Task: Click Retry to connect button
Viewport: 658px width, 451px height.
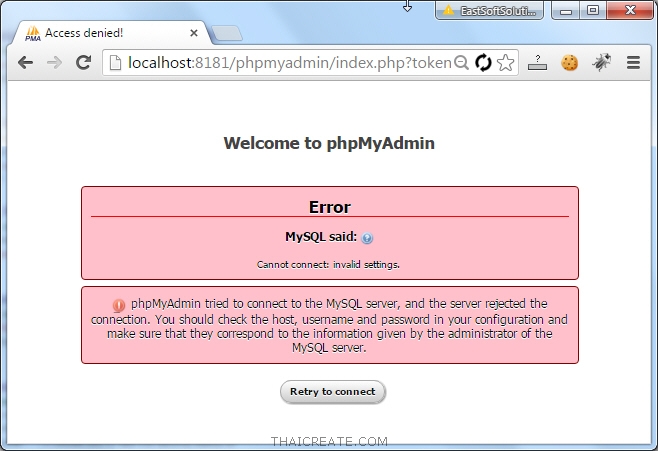Action: coord(333,392)
